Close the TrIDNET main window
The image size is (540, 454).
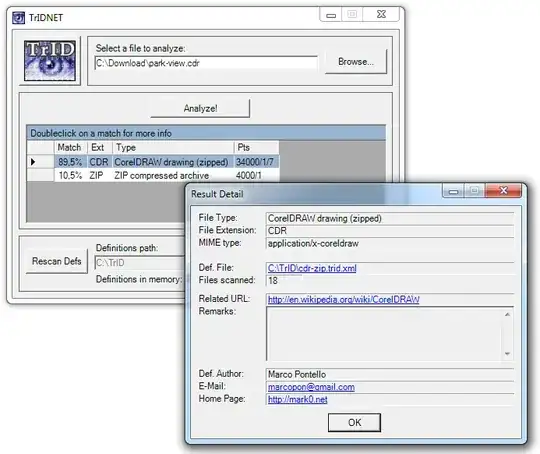381,14
